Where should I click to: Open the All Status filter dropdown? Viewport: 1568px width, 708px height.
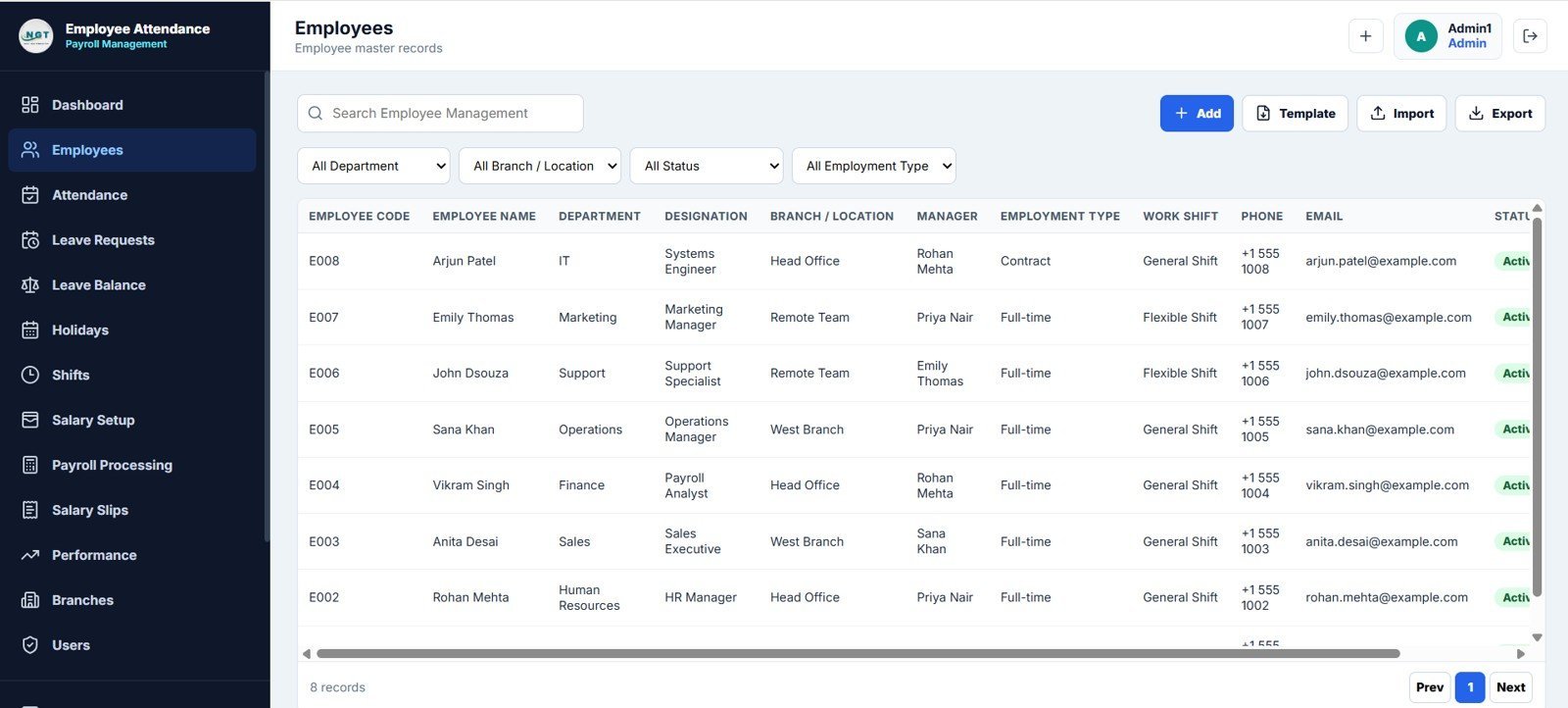[707, 166]
